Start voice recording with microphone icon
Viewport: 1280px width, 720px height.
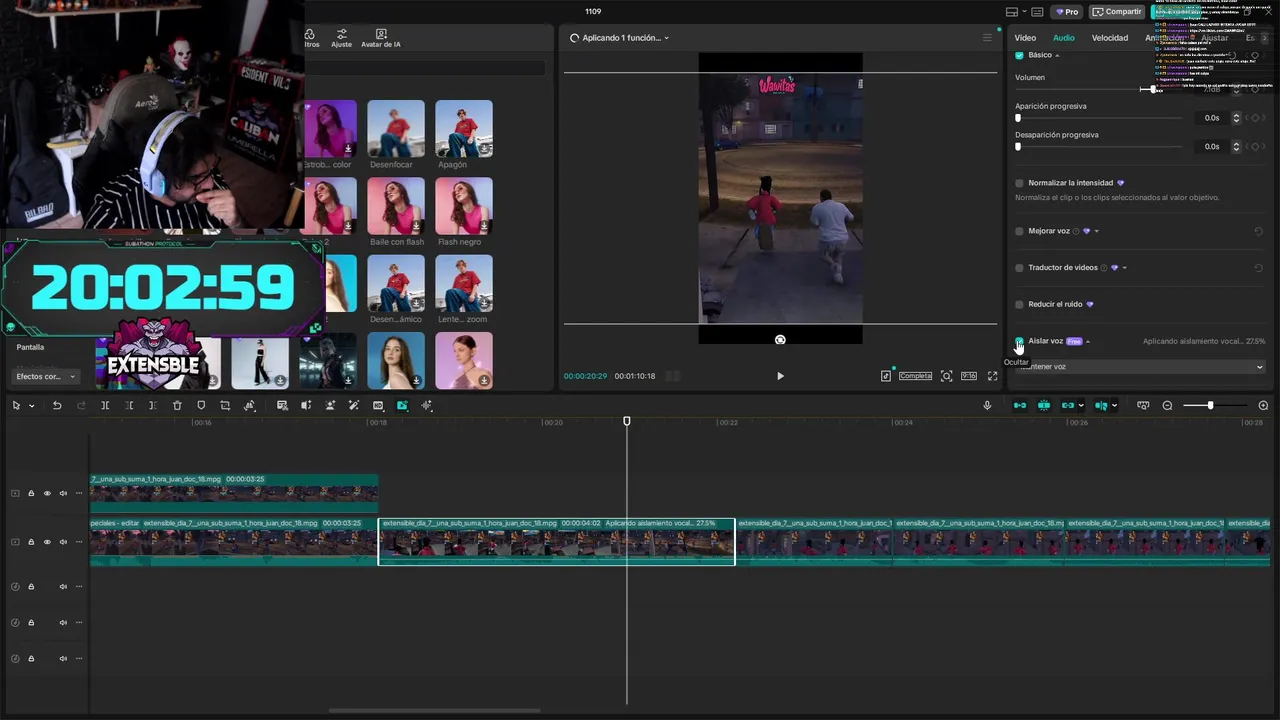coord(987,405)
